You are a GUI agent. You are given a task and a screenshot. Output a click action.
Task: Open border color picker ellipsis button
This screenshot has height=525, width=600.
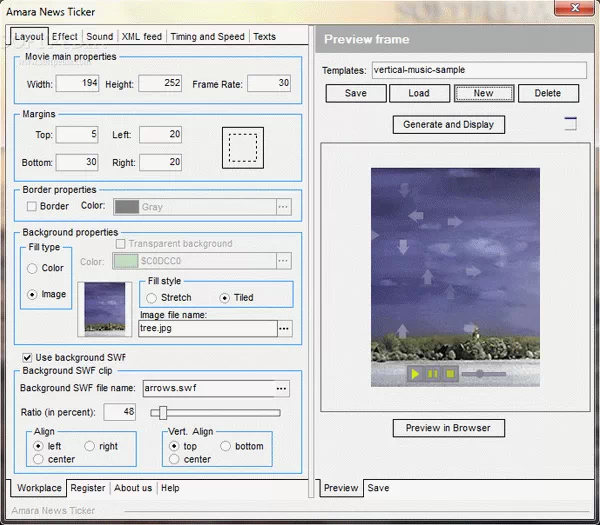tap(284, 207)
